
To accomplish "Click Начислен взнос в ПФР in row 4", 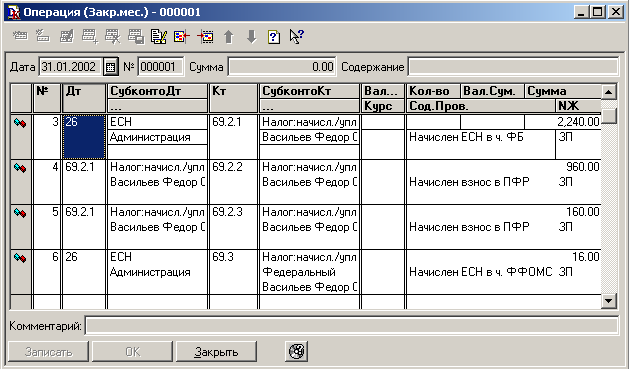I will [x=469, y=182].
